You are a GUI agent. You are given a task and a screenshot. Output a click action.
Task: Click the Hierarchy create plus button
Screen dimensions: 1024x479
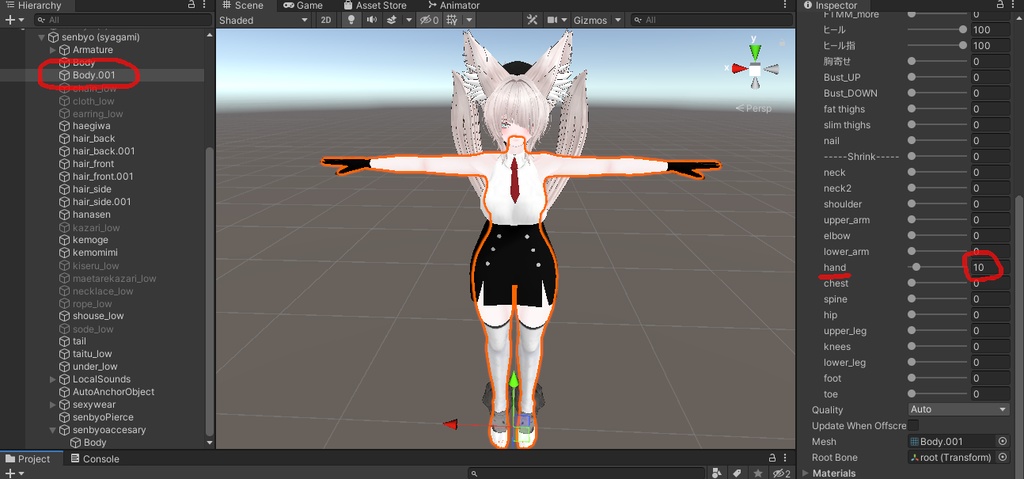[14, 20]
